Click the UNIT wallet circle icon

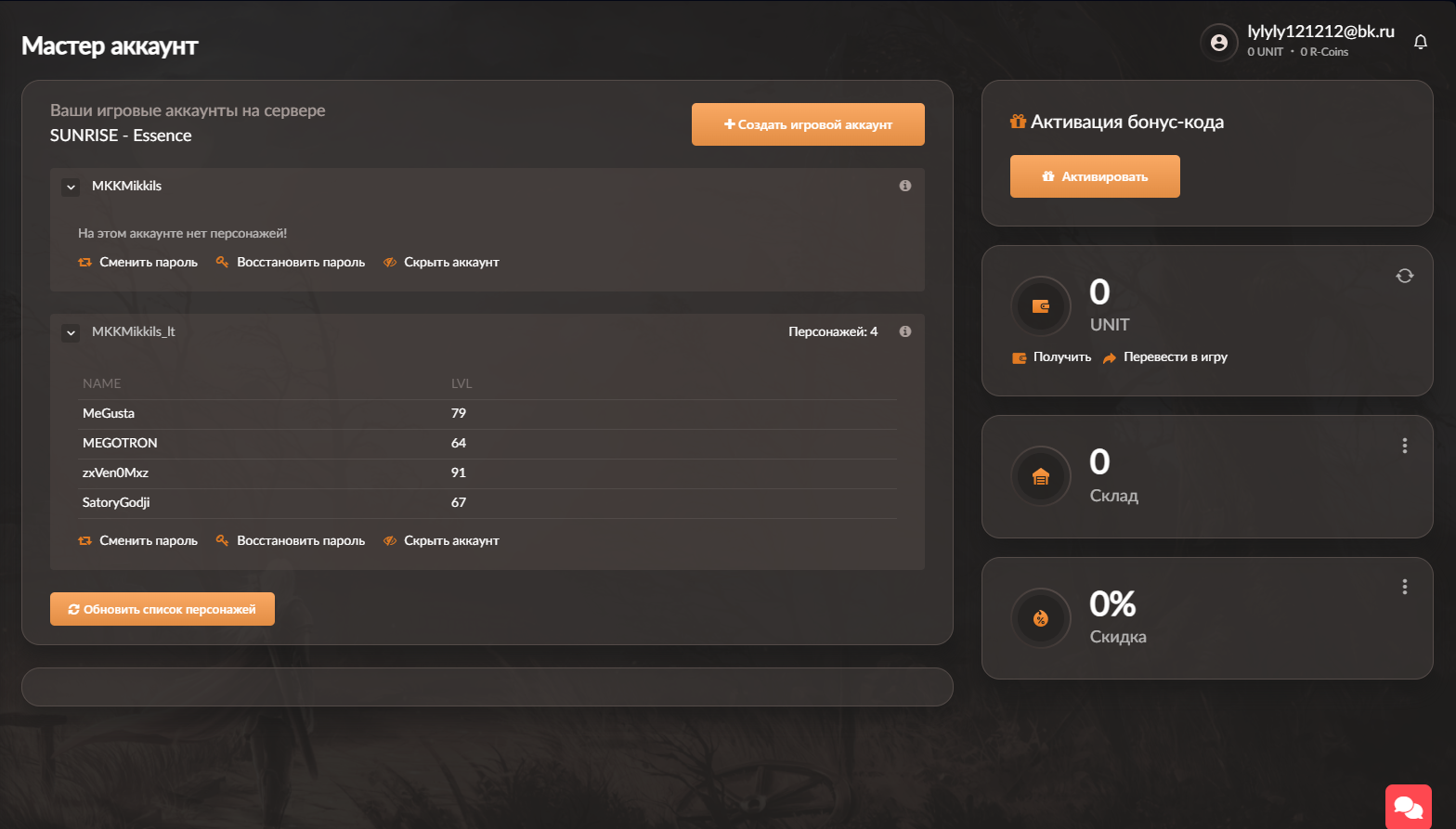1041,306
